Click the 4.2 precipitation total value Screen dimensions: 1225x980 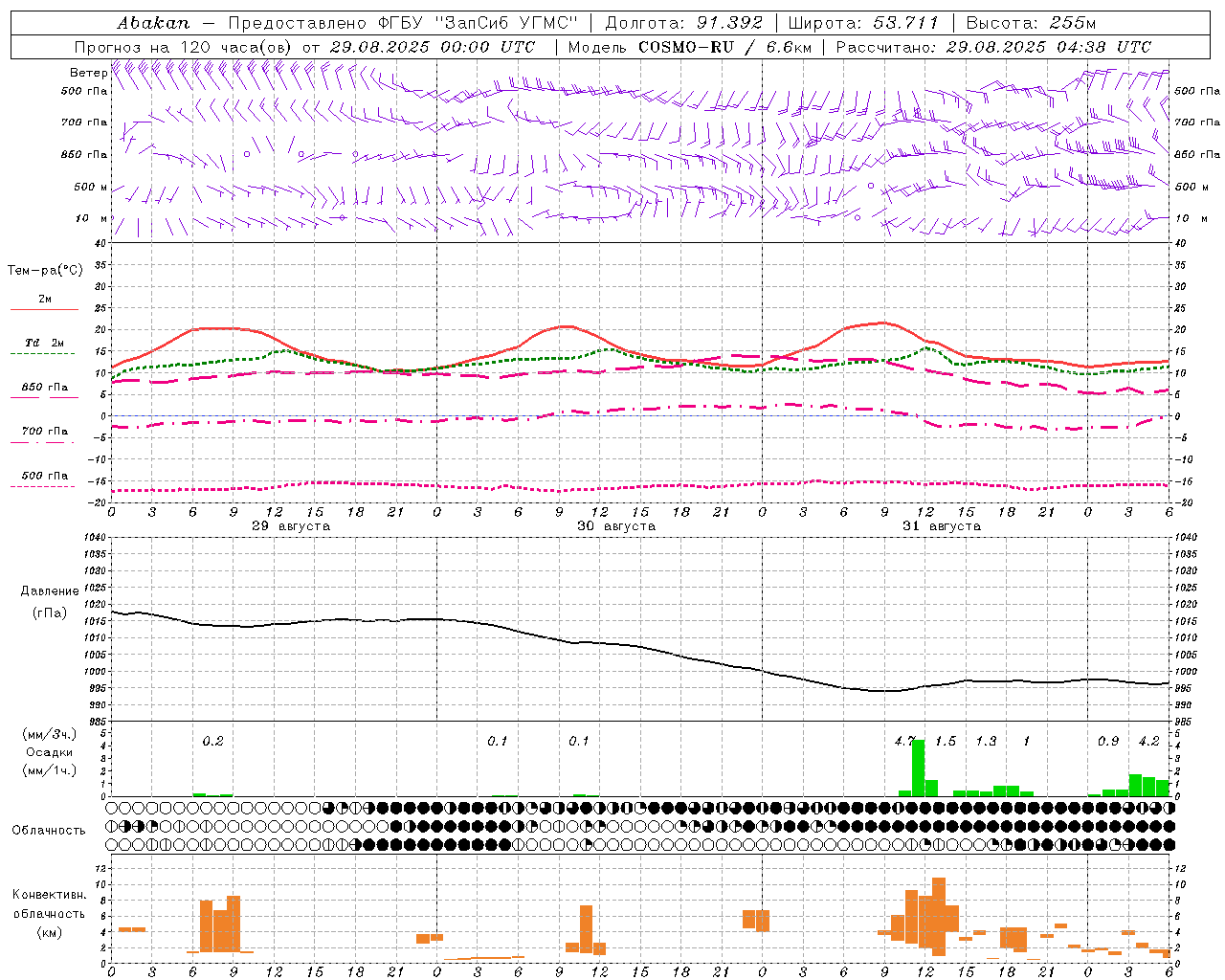(1148, 741)
